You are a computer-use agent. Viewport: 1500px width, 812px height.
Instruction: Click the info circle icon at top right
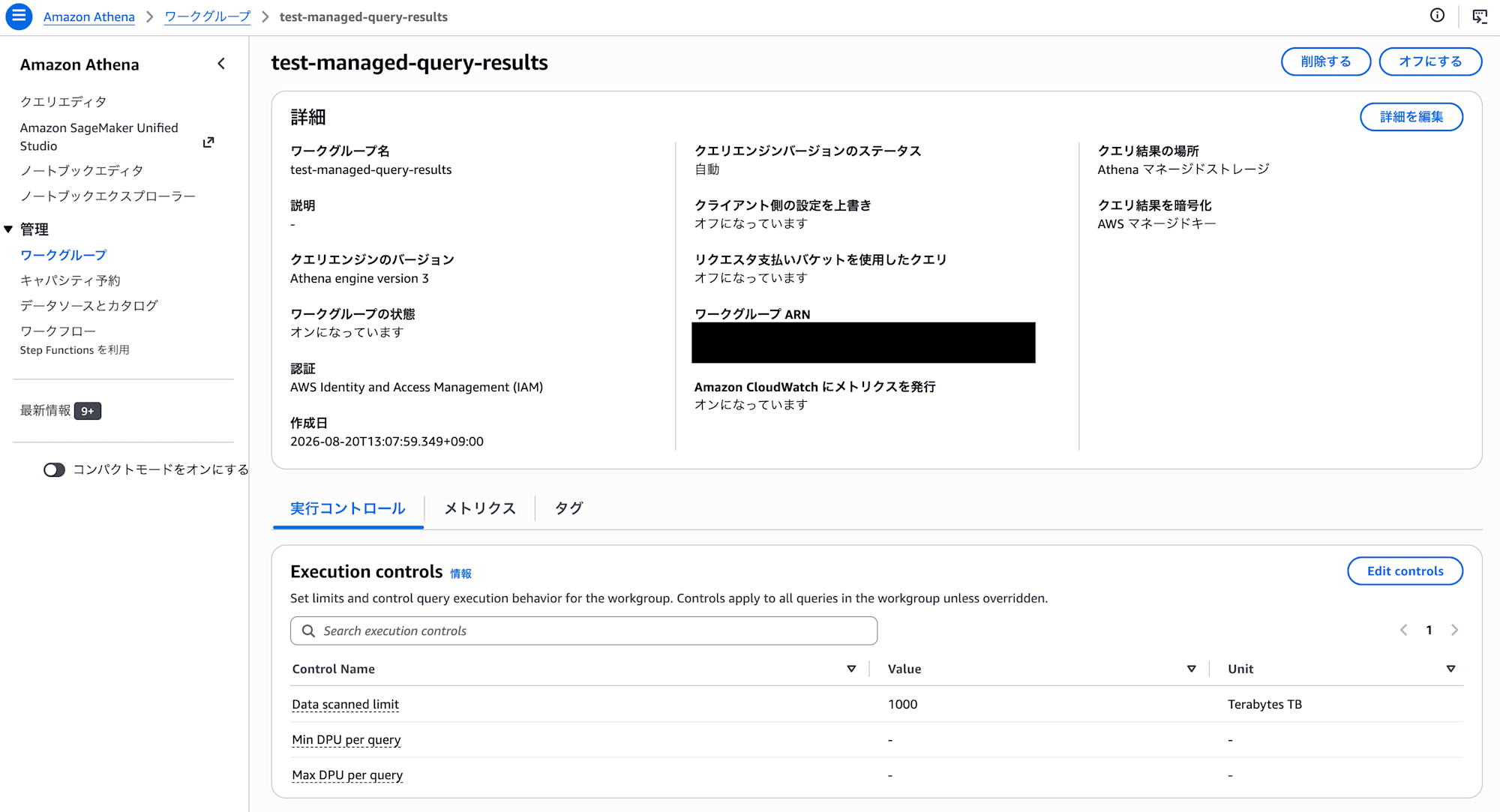point(1437,16)
